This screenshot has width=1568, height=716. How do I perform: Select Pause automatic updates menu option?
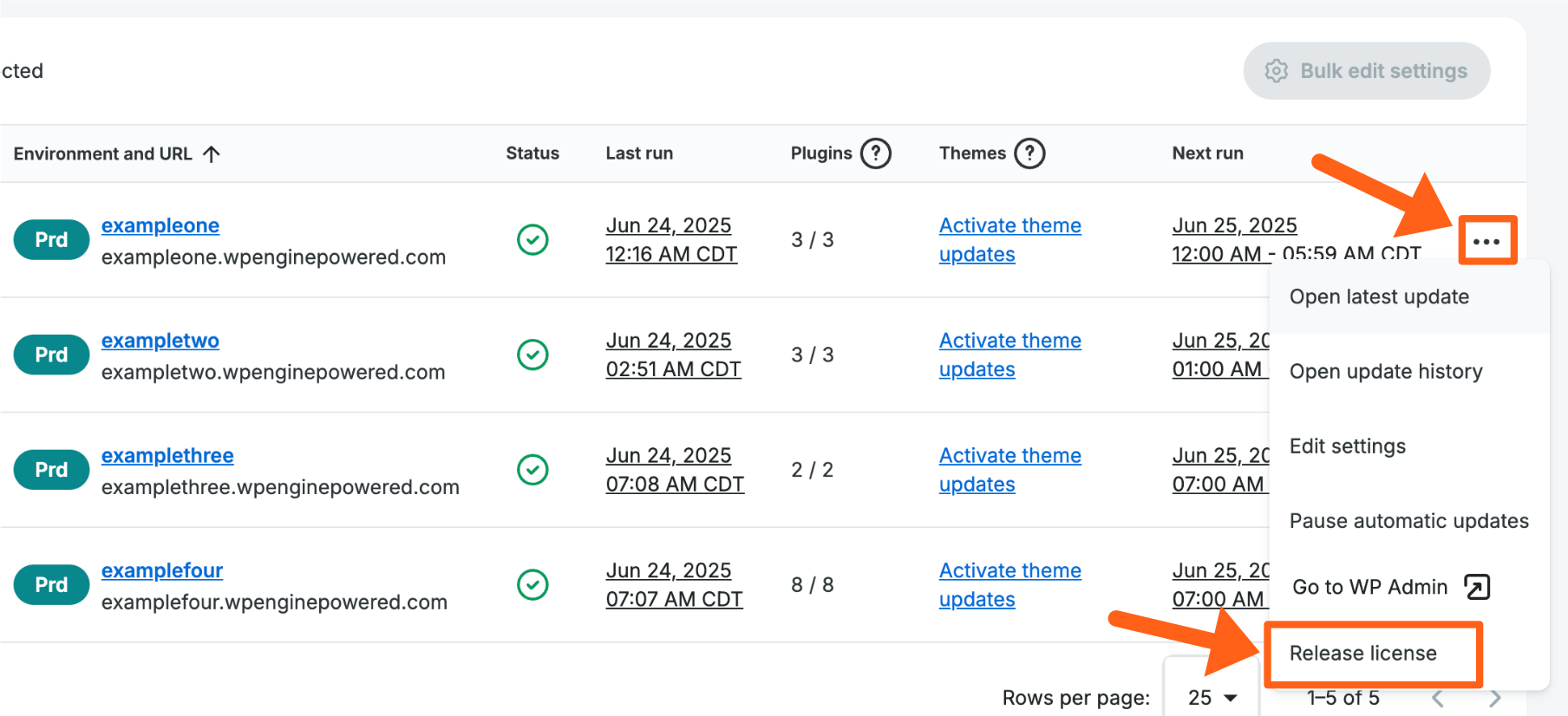click(1408, 521)
